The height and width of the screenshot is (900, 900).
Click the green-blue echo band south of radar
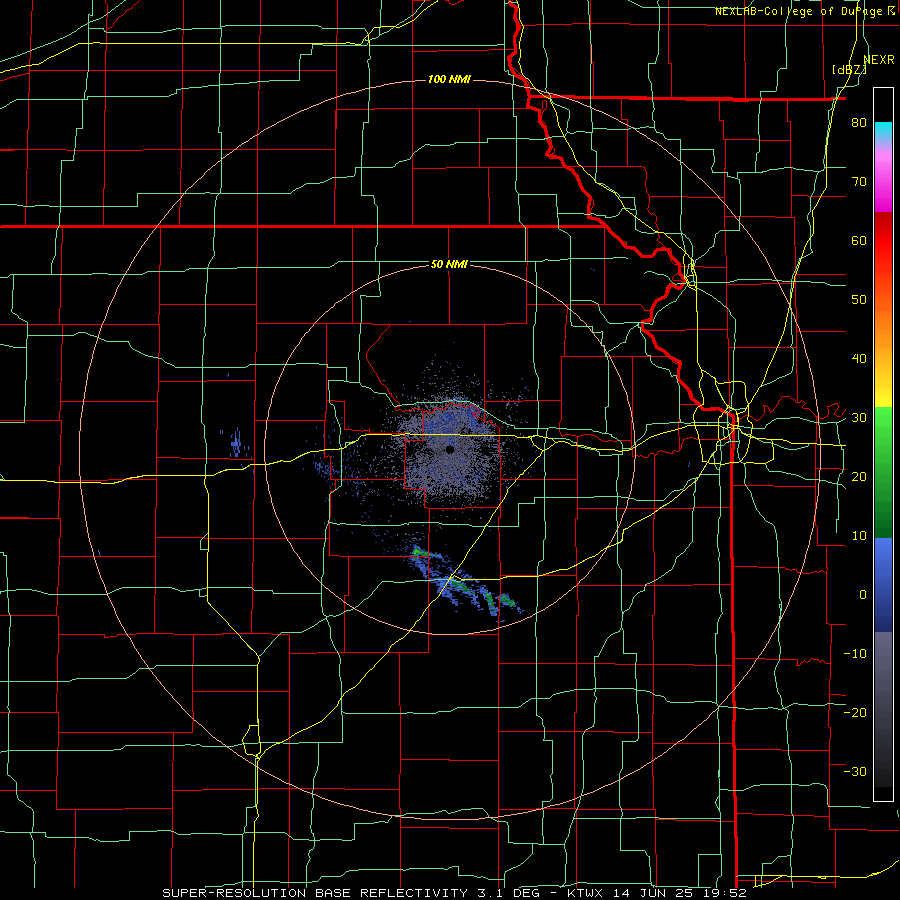[x=465, y=585]
